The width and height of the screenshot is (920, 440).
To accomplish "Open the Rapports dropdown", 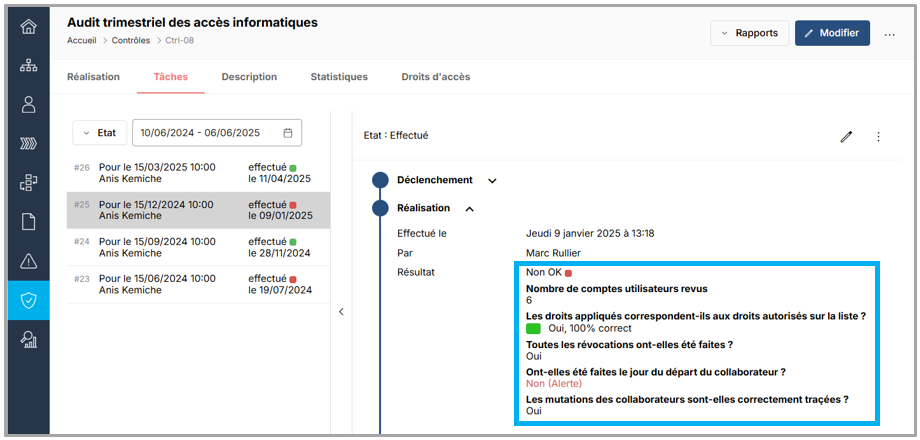I will pyautogui.click(x=749, y=33).
